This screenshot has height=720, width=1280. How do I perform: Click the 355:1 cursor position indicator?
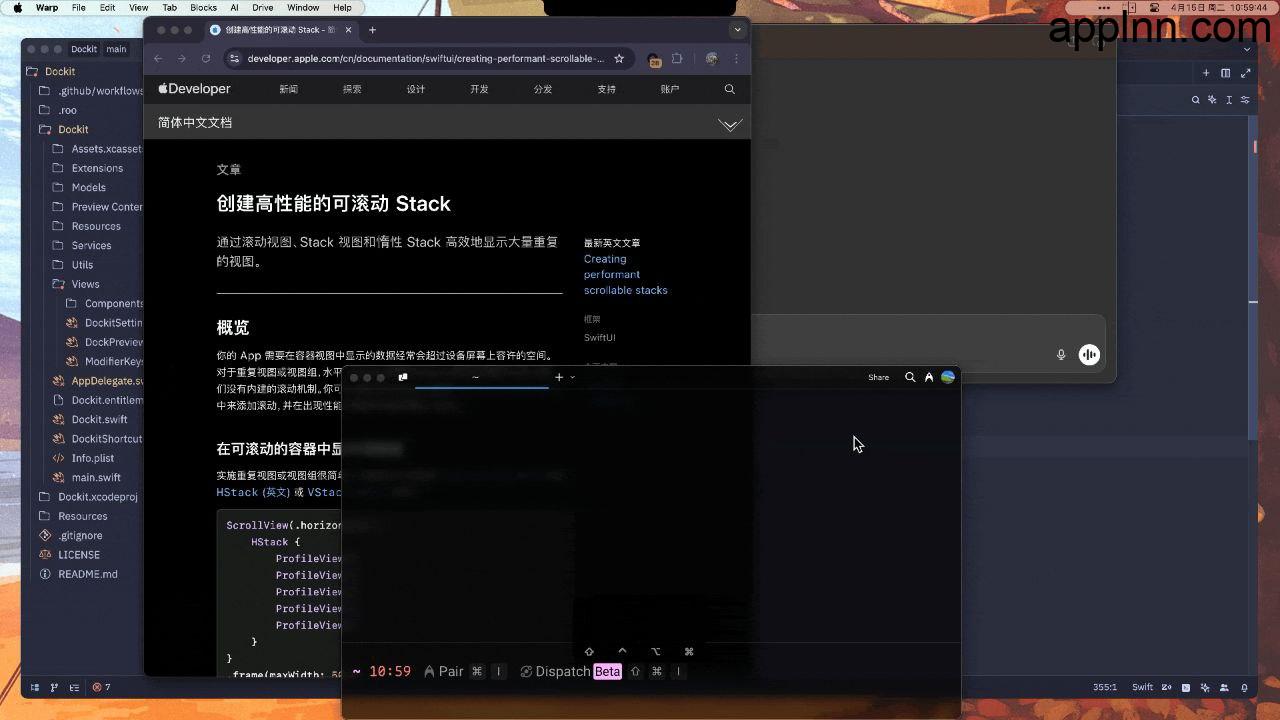click(1104, 687)
